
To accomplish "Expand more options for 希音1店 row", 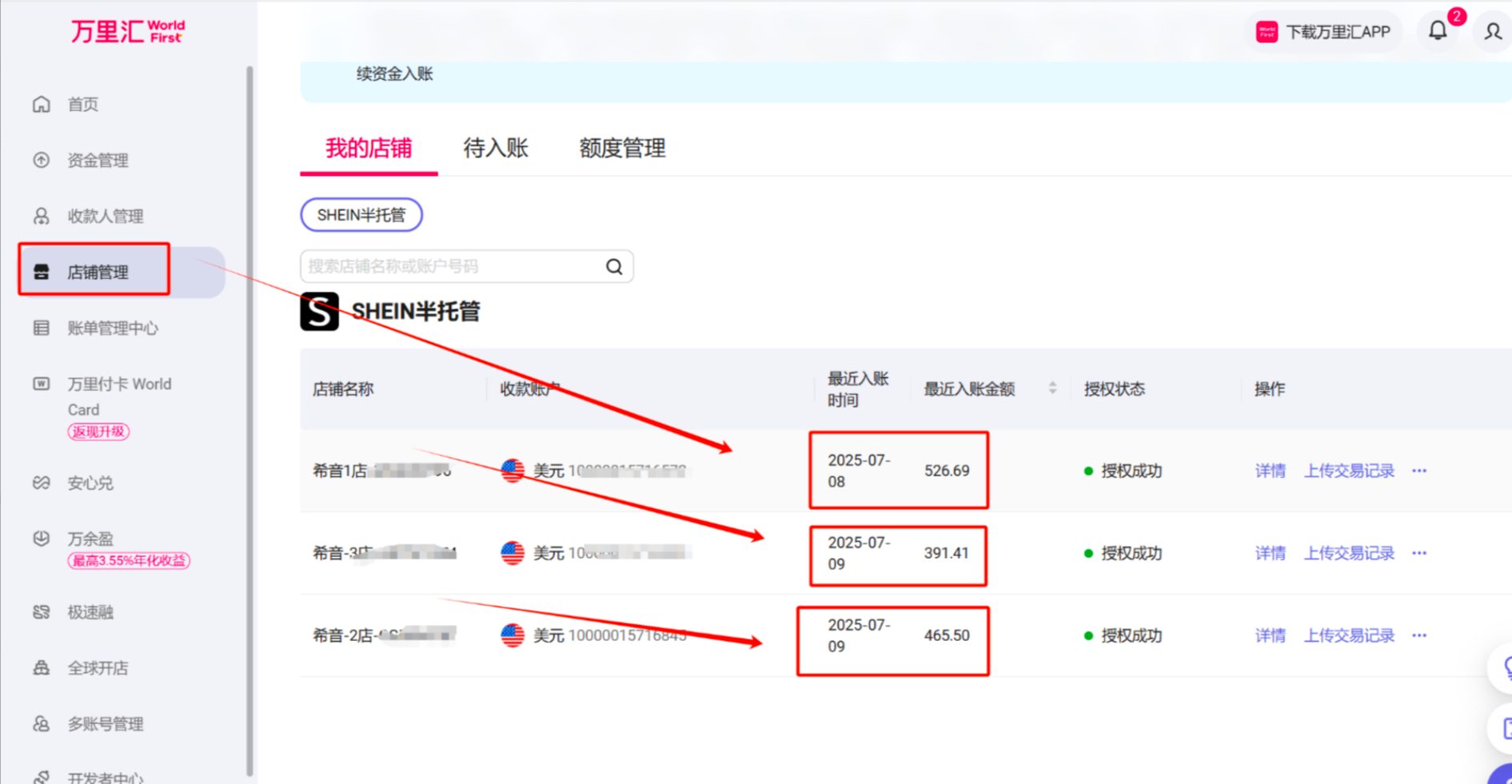I will click(x=1419, y=471).
